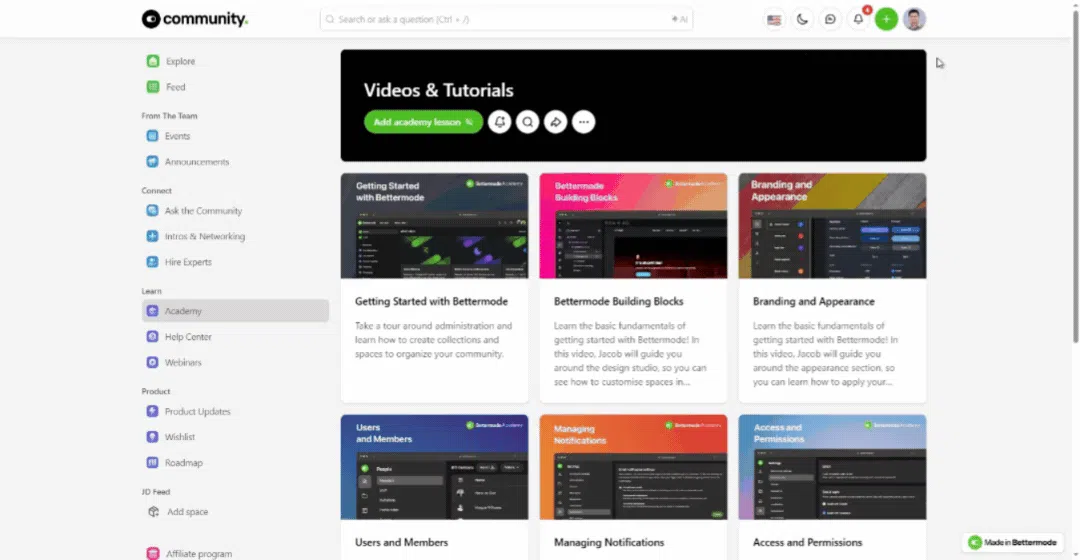
Task: Click space notification bell in banner
Action: [x=499, y=122]
